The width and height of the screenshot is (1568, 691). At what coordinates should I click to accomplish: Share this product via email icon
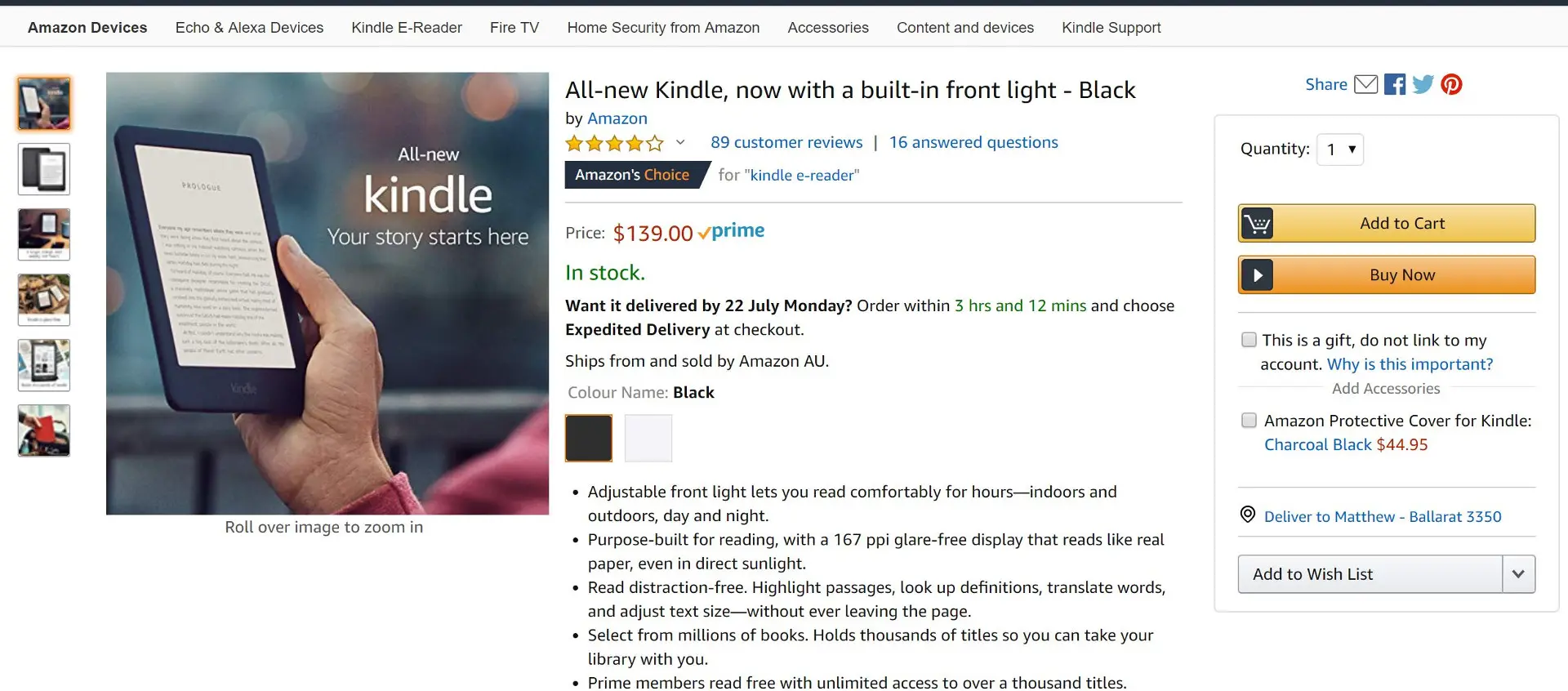(1365, 84)
